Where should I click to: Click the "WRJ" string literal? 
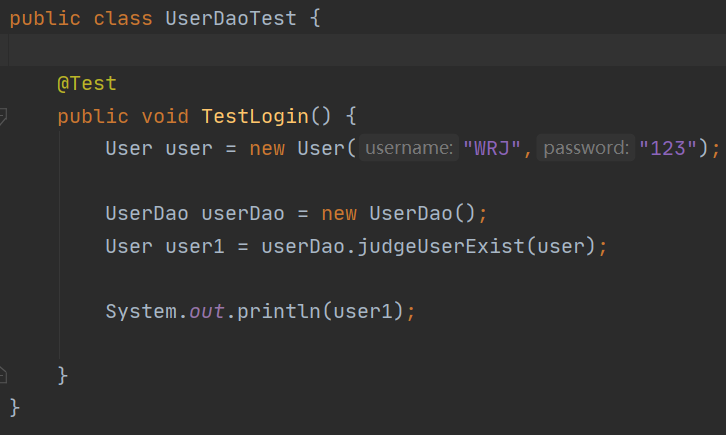(x=494, y=148)
